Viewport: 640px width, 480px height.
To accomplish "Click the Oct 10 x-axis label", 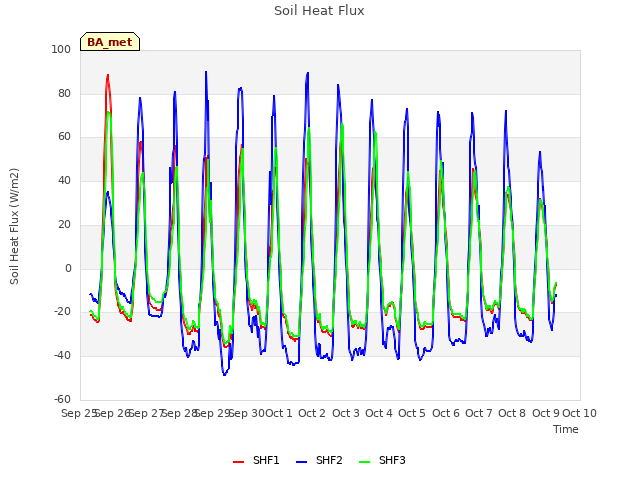I will tap(580, 413).
